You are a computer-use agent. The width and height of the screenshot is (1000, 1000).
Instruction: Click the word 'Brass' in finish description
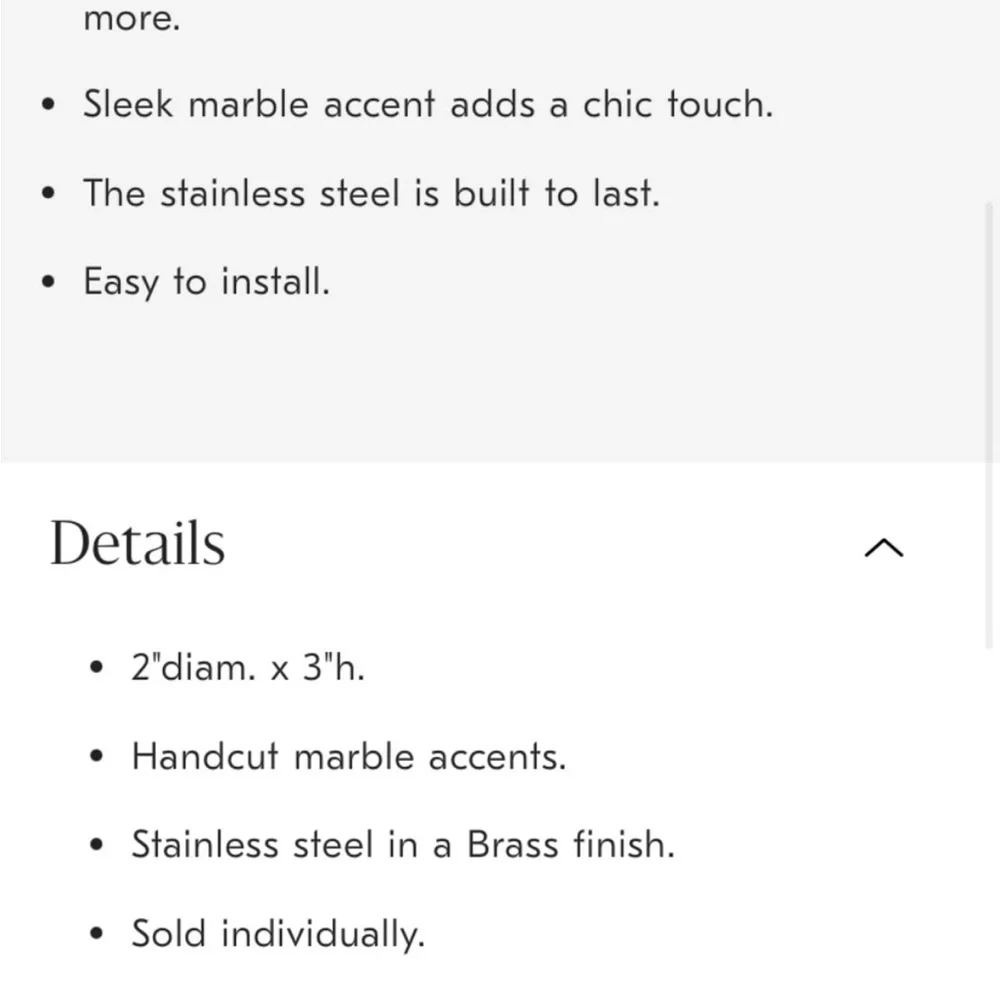click(x=513, y=844)
